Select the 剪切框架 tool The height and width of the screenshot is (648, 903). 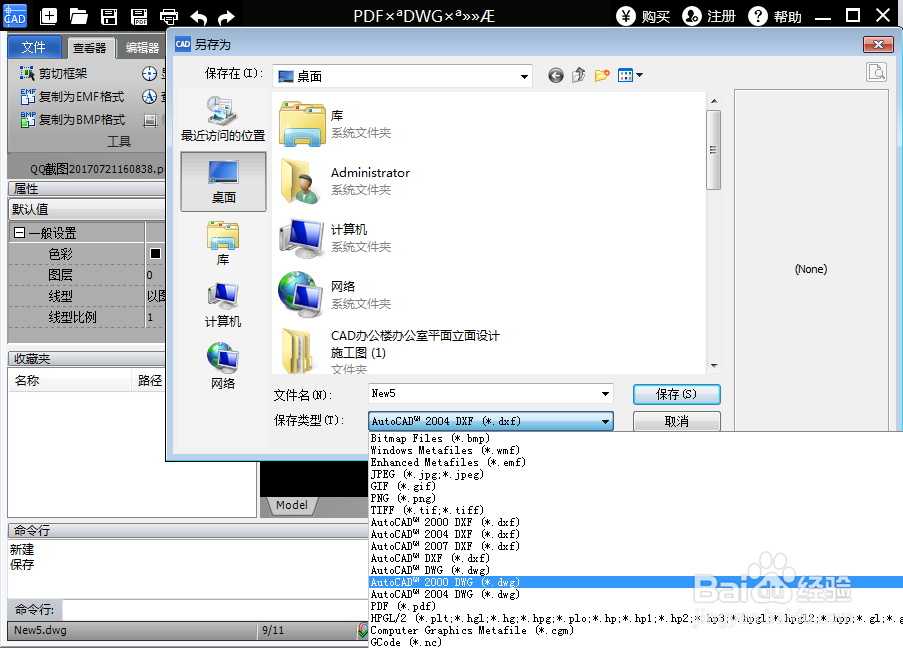(54, 73)
